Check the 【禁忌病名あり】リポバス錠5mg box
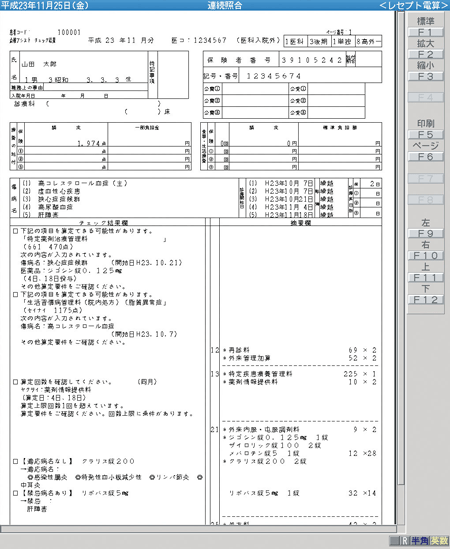 (x=15, y=493)
